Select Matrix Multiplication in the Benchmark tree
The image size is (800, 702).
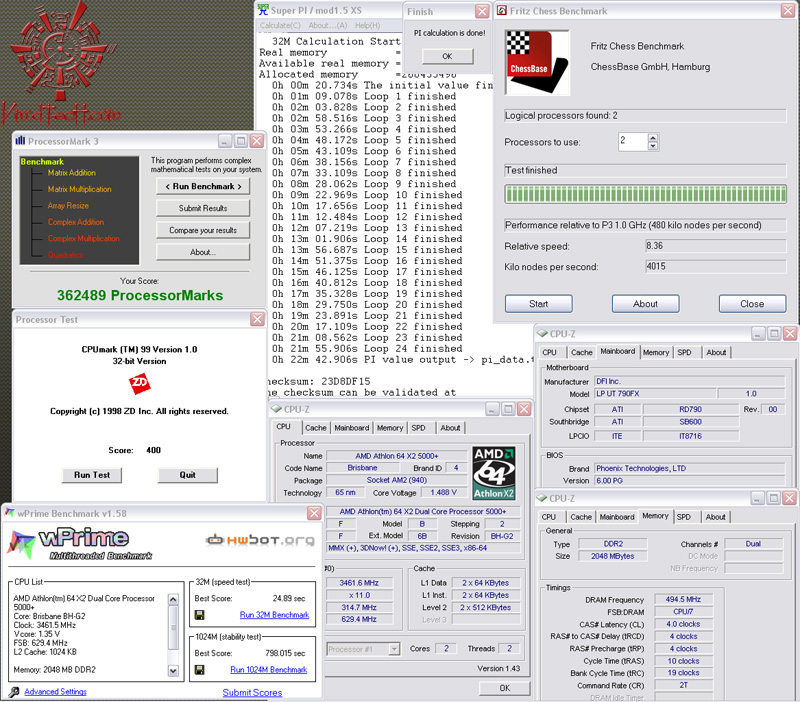coord(80,189)
